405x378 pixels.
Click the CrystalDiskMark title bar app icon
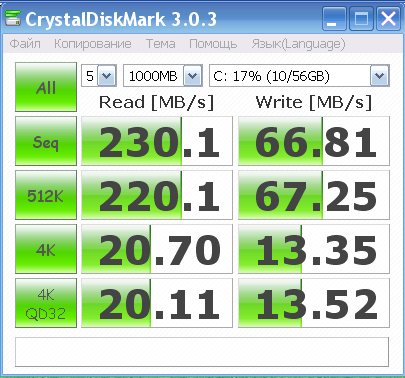click(13, 19)
